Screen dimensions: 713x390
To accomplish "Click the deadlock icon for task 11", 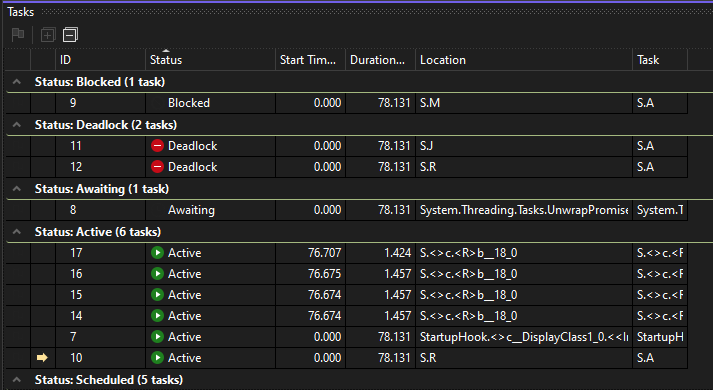I will (157, 146).
